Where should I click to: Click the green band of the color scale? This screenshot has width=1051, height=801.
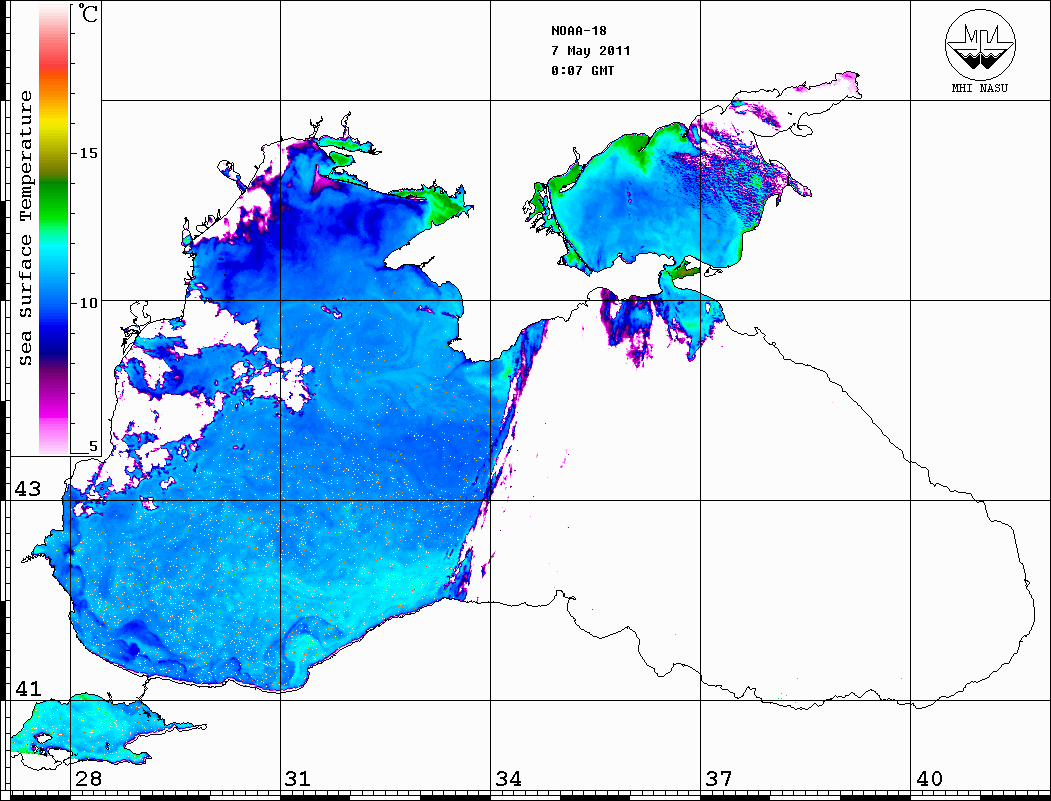click(x=54, y=201)
